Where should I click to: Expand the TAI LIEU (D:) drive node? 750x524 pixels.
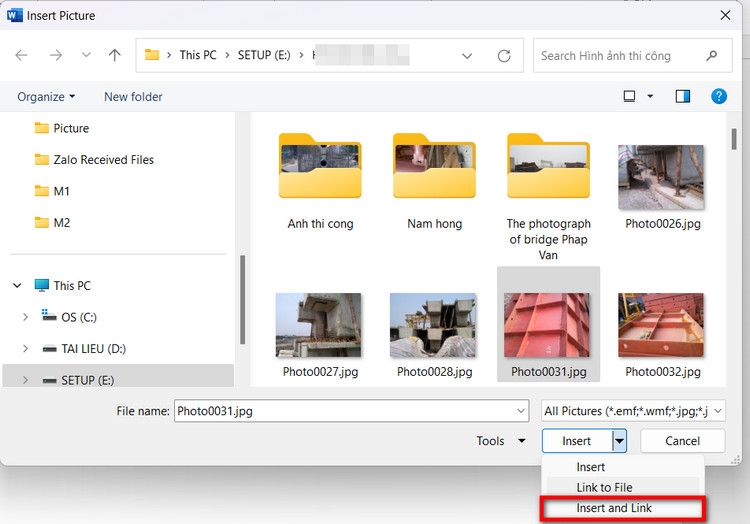[25, 349]
